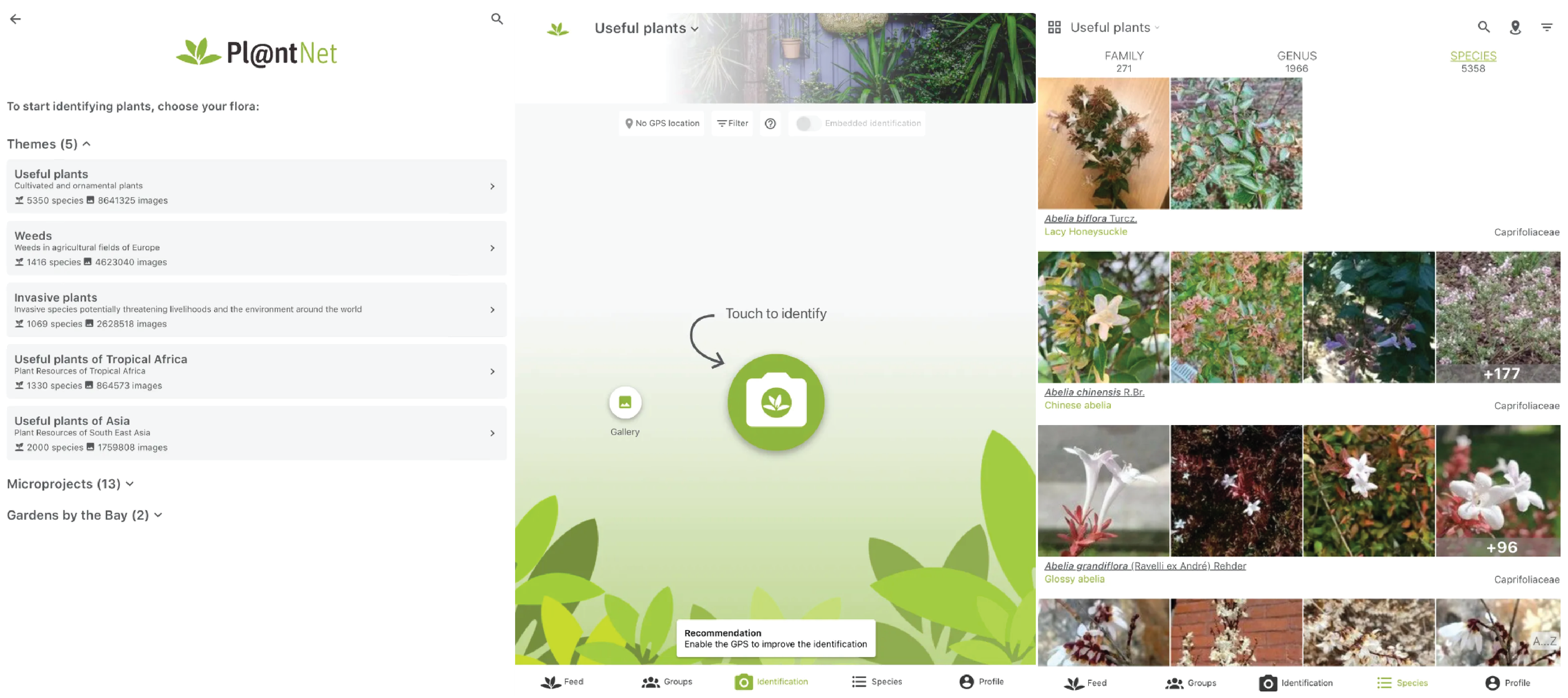The image size is (1568, 698).
Task: Switch to the FAMILY tab
Action: point(1124,62)
